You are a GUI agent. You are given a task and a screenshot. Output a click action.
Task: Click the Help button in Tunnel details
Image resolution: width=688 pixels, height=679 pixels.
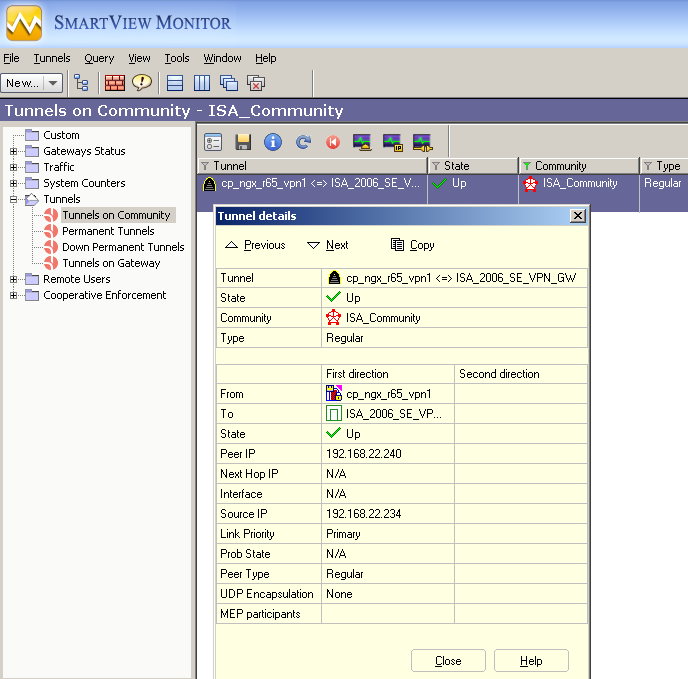(531, 661)
